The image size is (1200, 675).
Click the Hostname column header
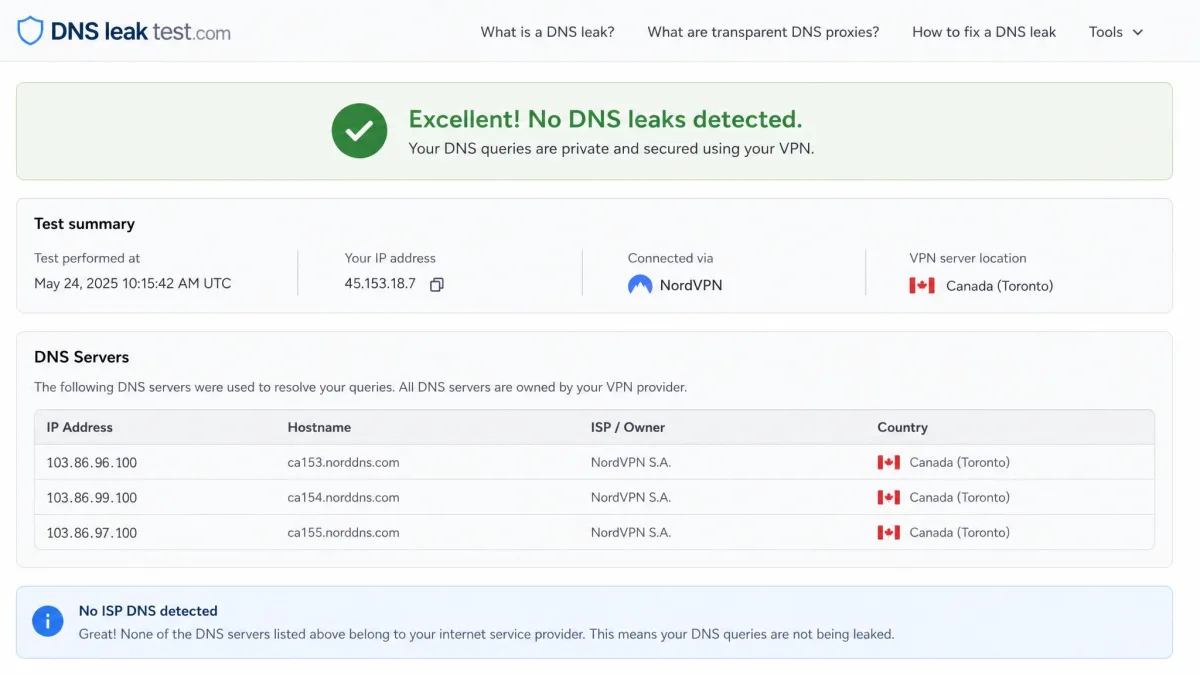click(319, 427)
